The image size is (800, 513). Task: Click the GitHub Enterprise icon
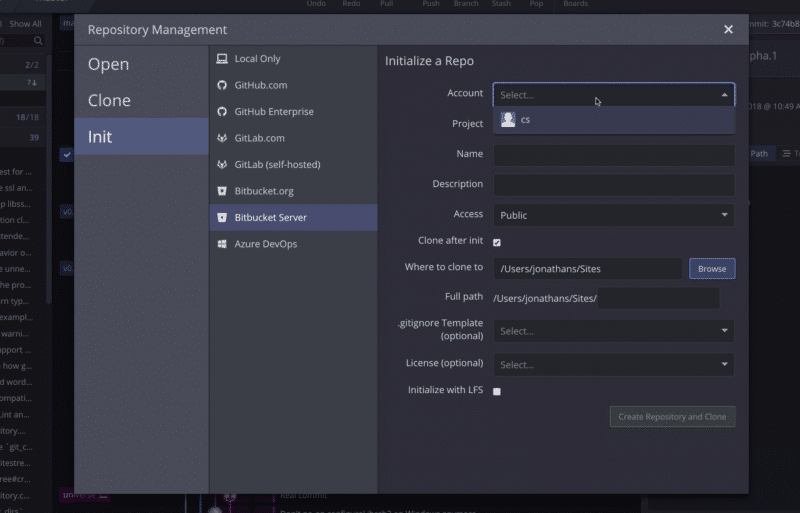(x=222, y=112)
